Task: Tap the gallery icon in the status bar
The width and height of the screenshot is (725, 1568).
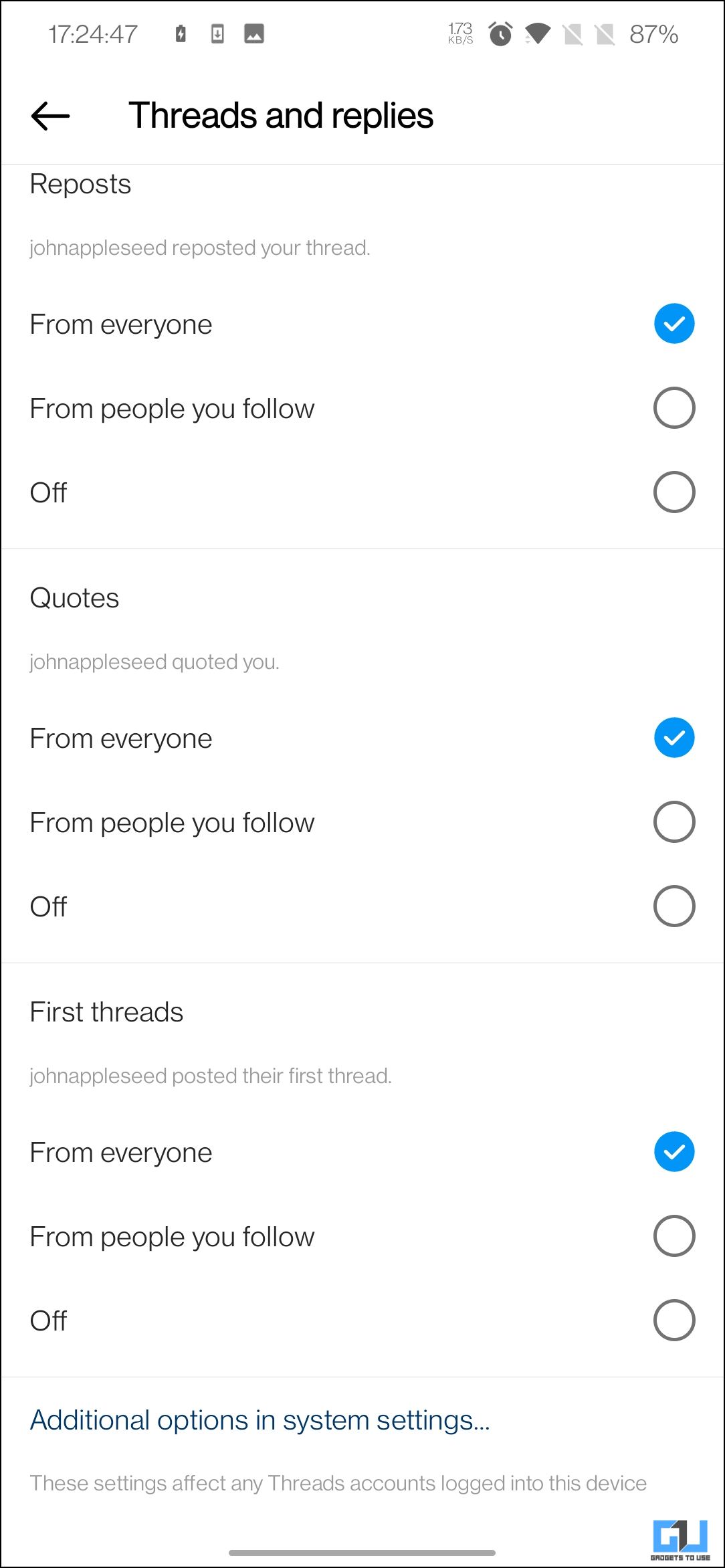Action: pos(255,33)
